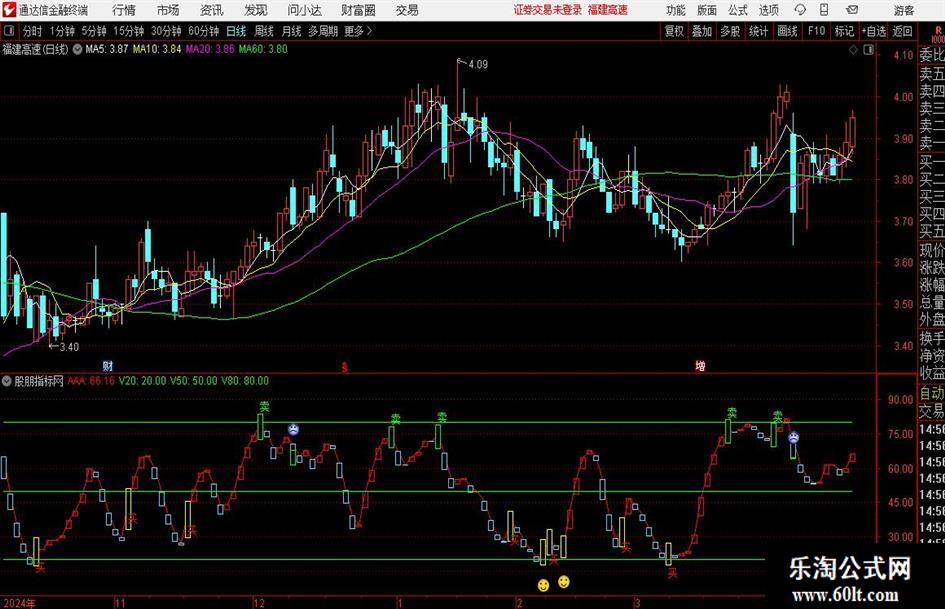Select the 周线 weekly period

coord(264,31)
